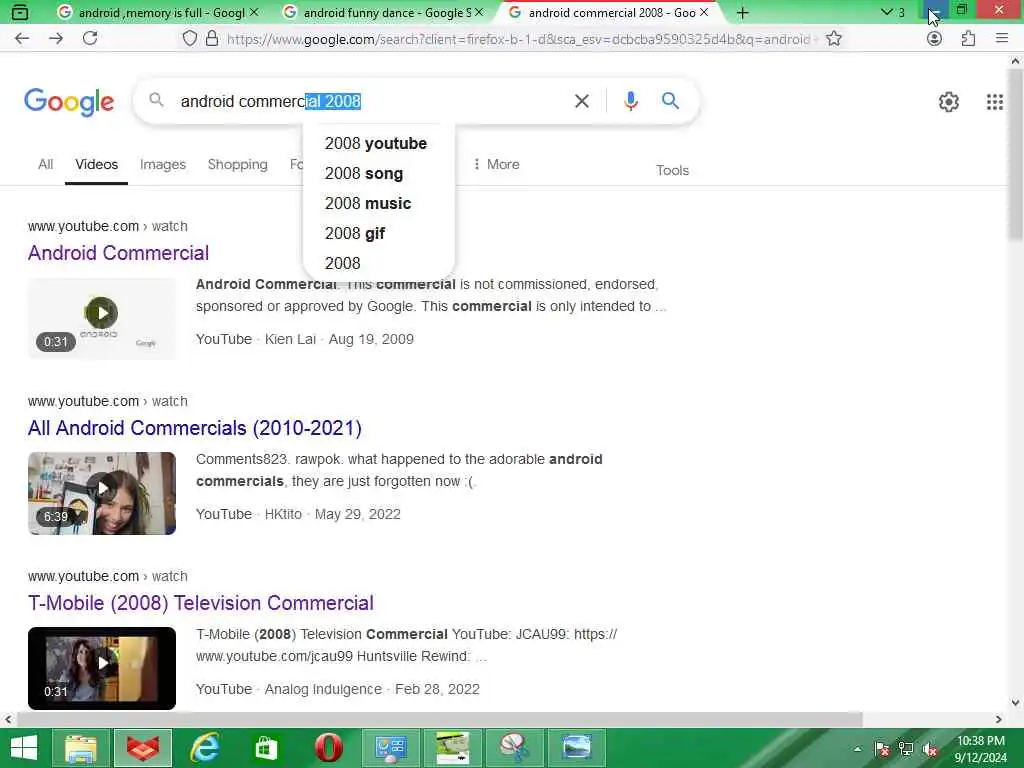Open the 'Android Commercial' video link

coord(118,253)
